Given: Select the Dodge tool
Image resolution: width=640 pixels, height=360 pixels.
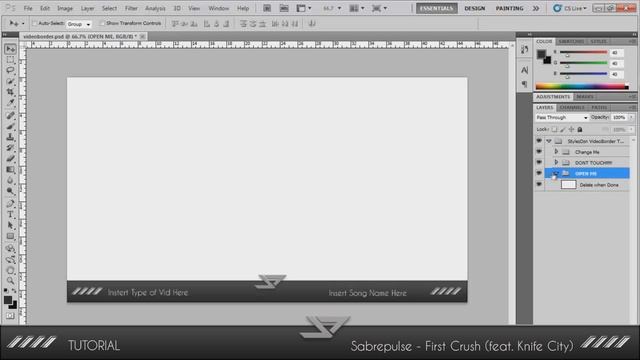Looking at the screenshot, I should pos(10,191).
